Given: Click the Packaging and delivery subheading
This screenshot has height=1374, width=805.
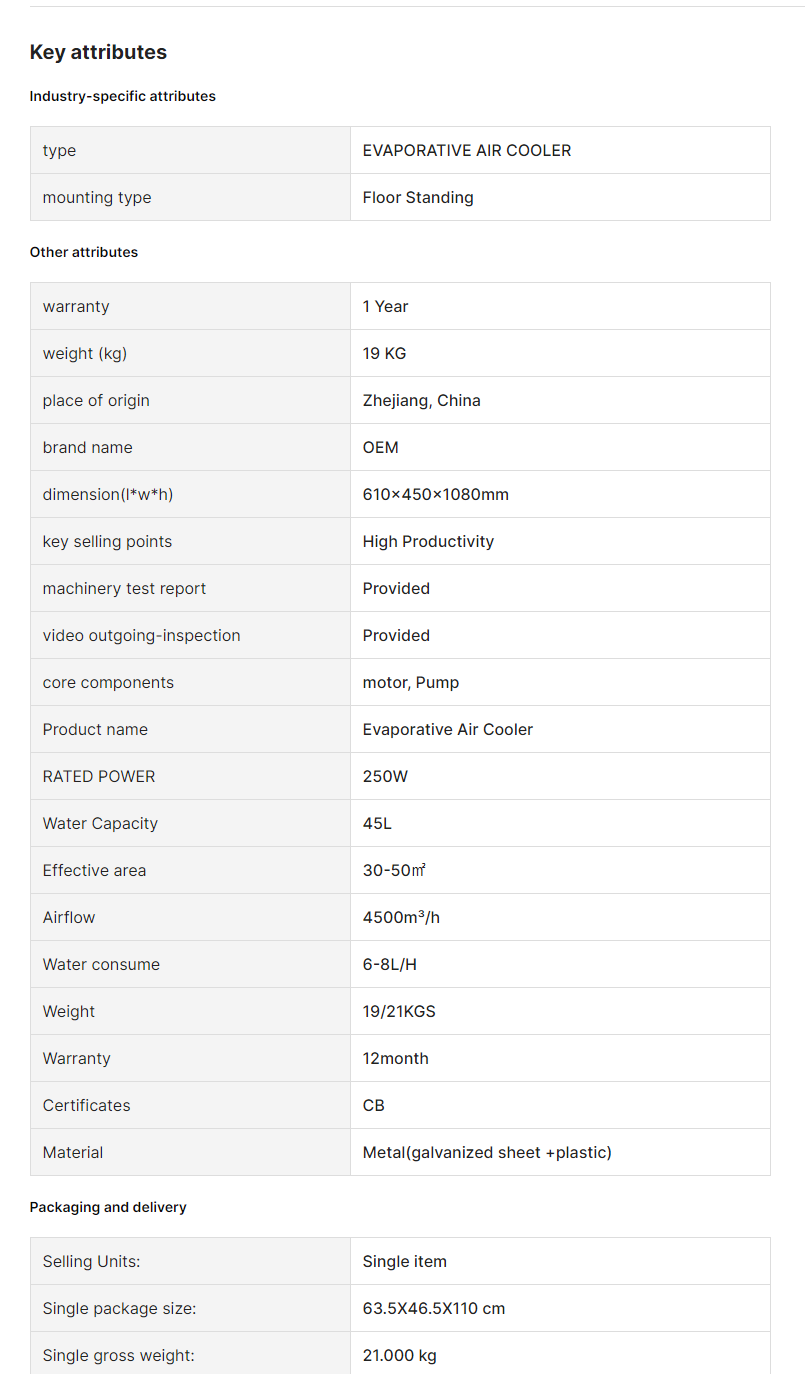Looking at the screenshot, I should coord(108,1207).
